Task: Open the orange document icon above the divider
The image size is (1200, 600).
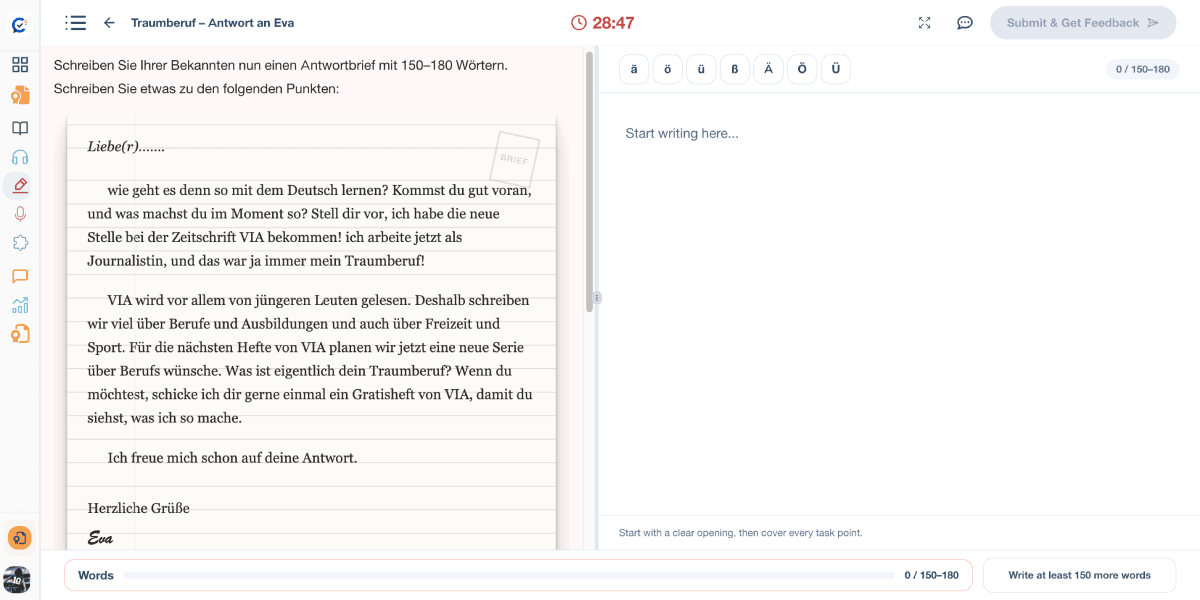Action: click(20, 334)
